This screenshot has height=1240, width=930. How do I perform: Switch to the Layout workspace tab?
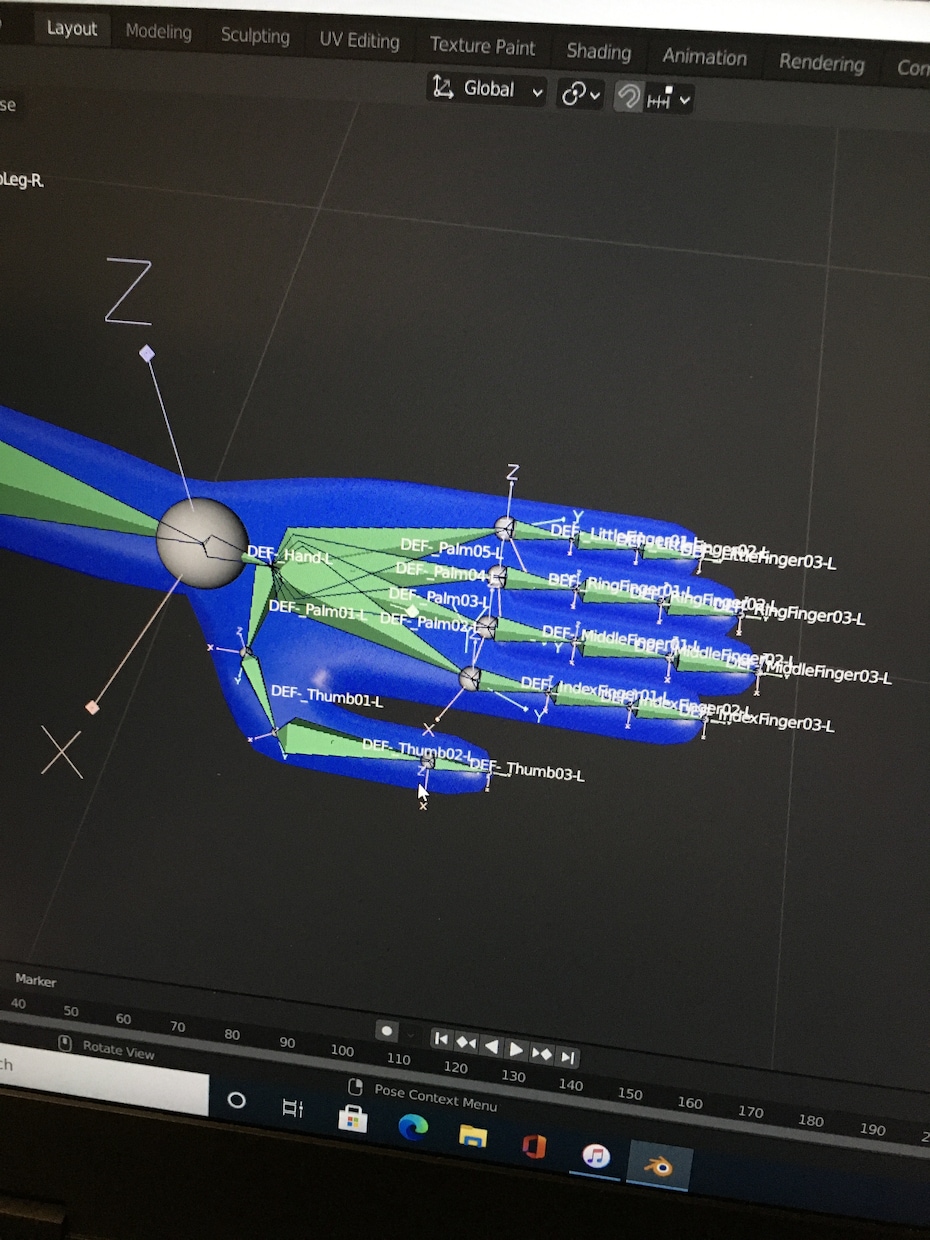[72, 28]
